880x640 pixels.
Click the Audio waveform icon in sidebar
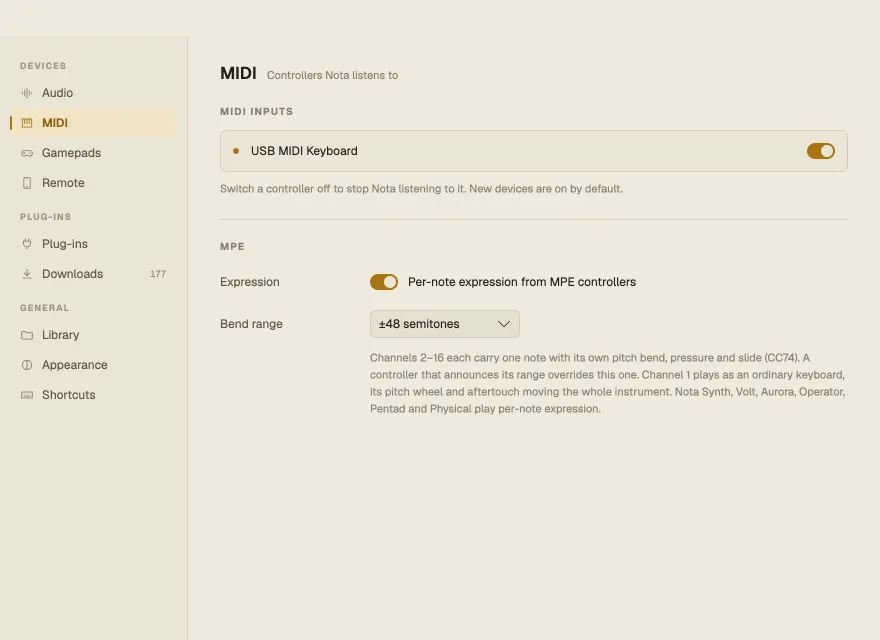tap(27, 93)
